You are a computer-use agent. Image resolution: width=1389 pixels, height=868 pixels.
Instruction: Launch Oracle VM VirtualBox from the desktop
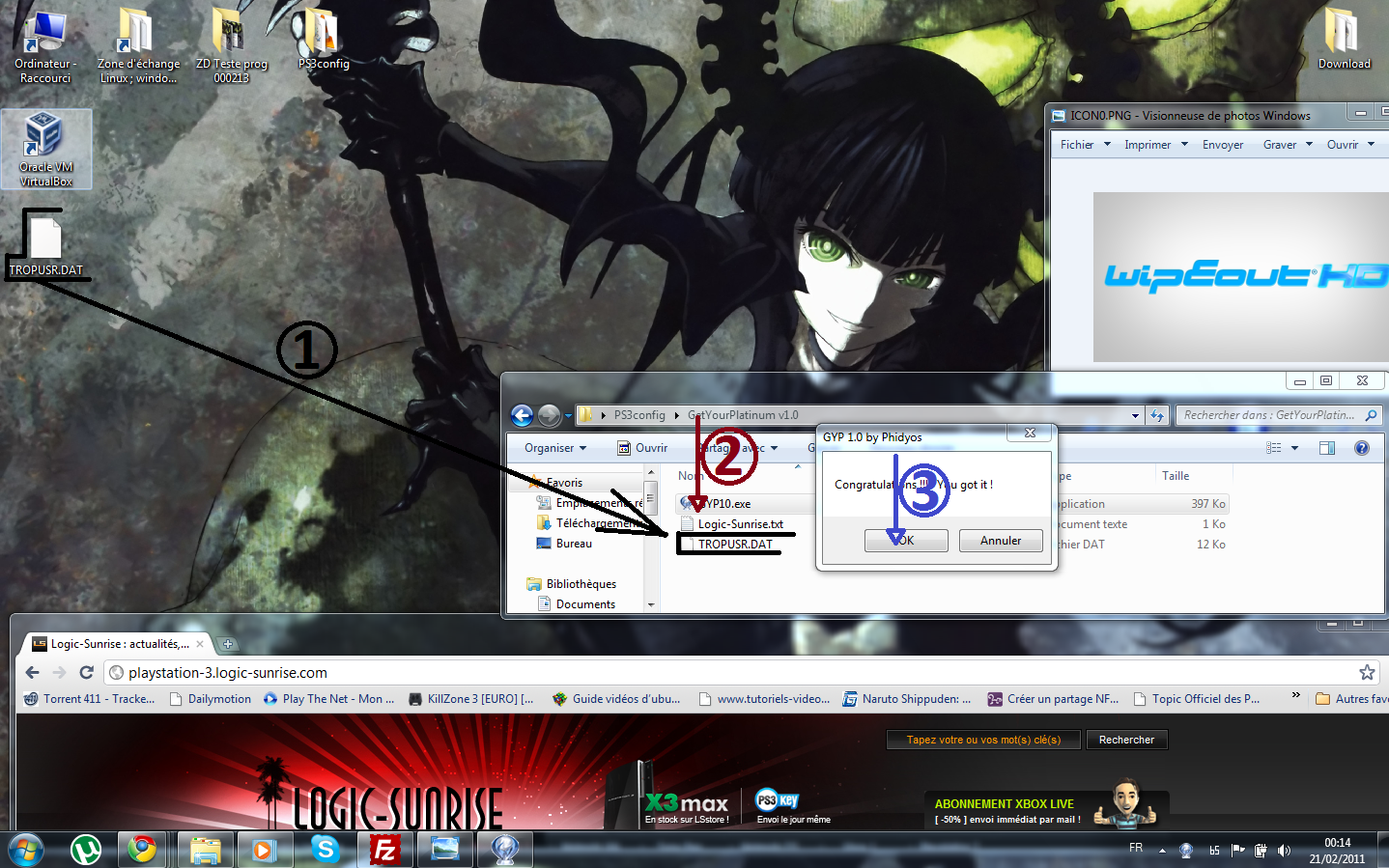pos(45,149)
